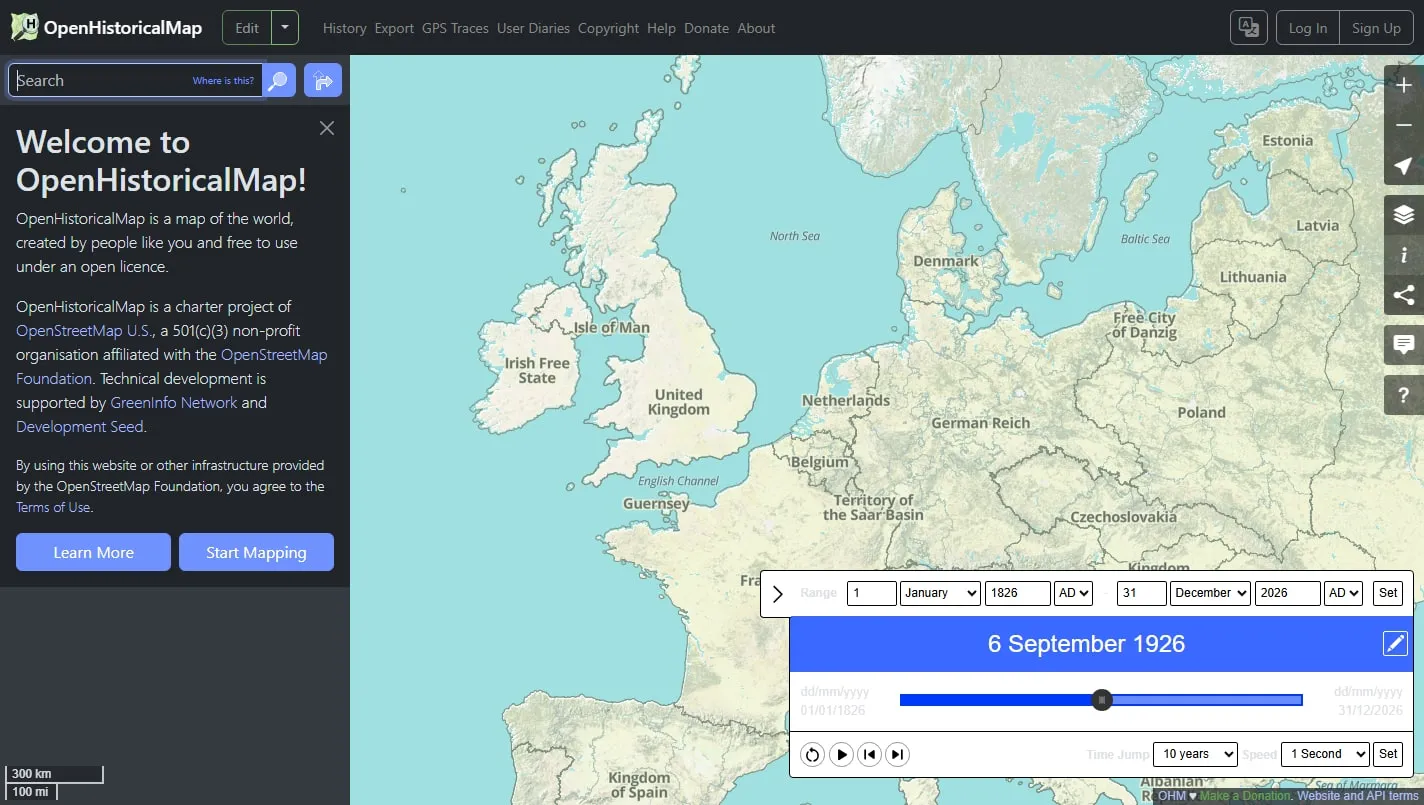Screen dimensions: 1424x805
Task: Click the Sign Up button
Action: pos(1376,28)
